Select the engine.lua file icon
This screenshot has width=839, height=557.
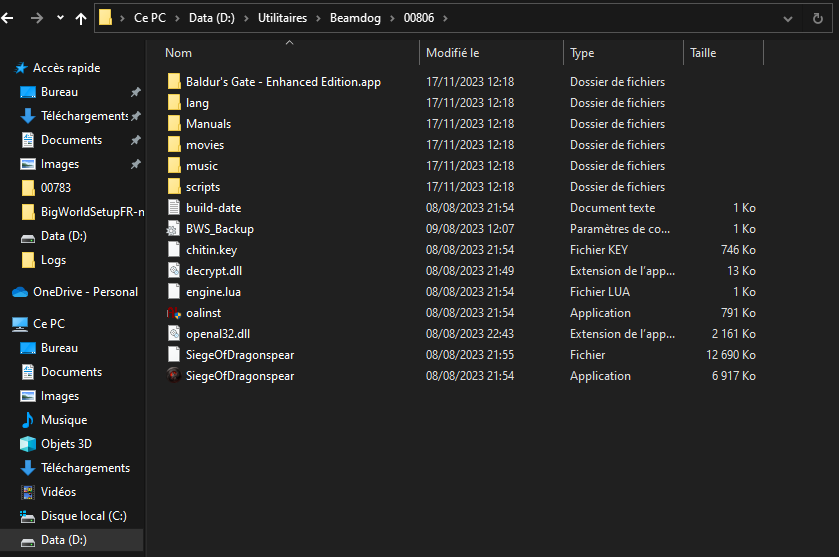174,292
